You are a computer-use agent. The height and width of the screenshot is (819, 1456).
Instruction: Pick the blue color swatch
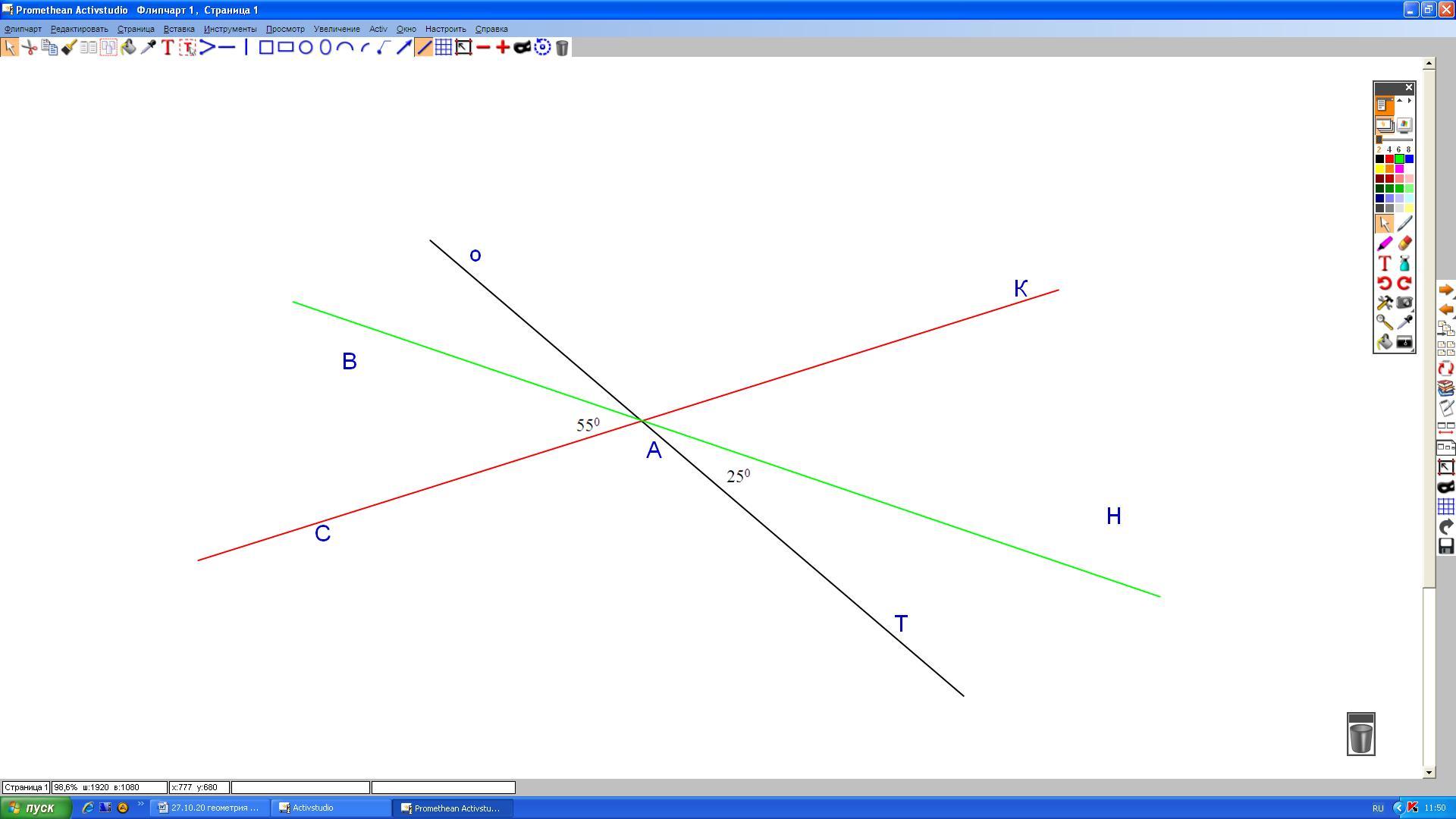click(1409, 159)
